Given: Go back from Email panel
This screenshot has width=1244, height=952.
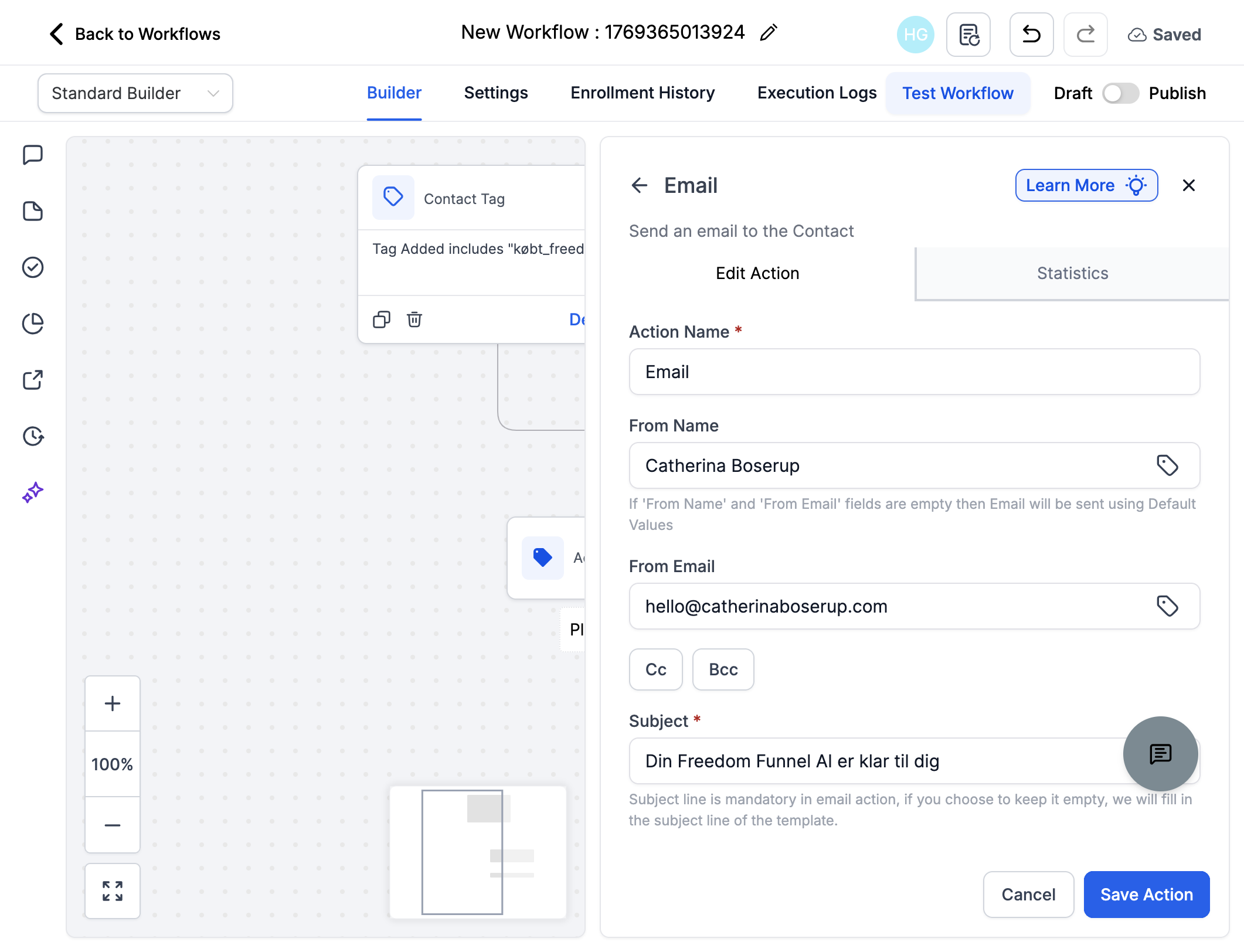Looking at the screenshot, I should click(640, 186).
